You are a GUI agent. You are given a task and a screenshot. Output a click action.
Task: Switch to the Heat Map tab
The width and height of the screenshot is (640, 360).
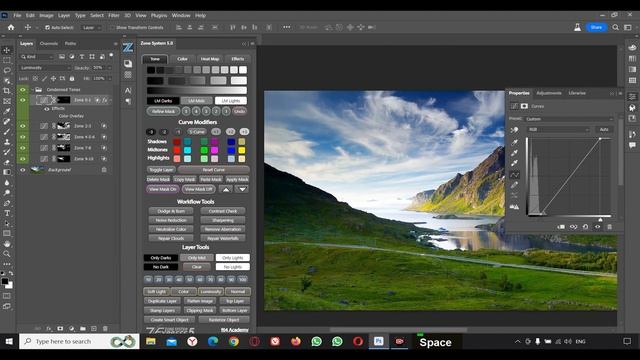210,59
